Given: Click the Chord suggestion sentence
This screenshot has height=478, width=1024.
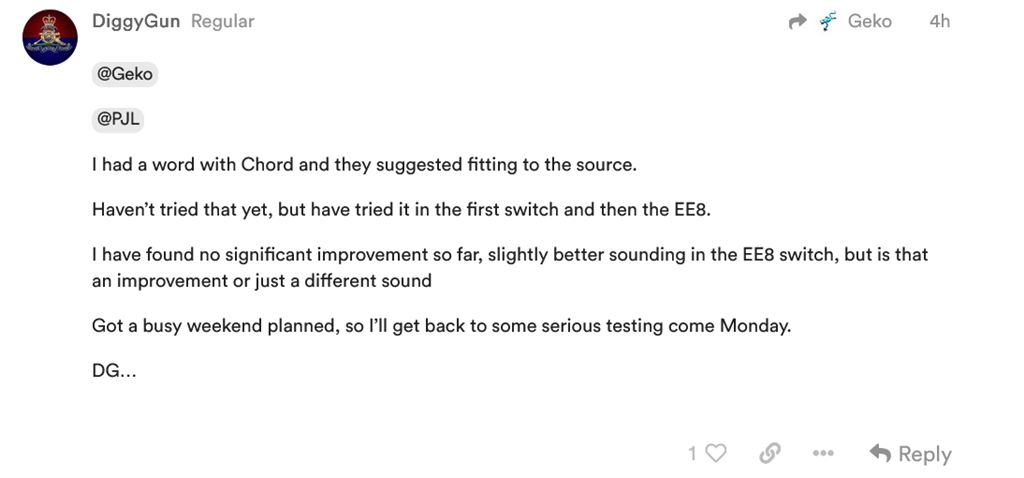Looking at the screenshot, I should tap(364, 165).
